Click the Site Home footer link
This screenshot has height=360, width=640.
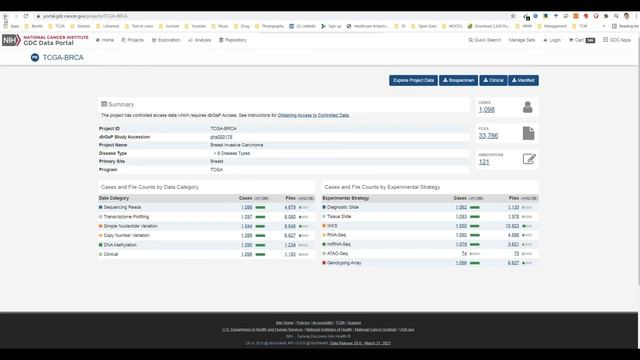pyautogui.click(x=284, y=323)
